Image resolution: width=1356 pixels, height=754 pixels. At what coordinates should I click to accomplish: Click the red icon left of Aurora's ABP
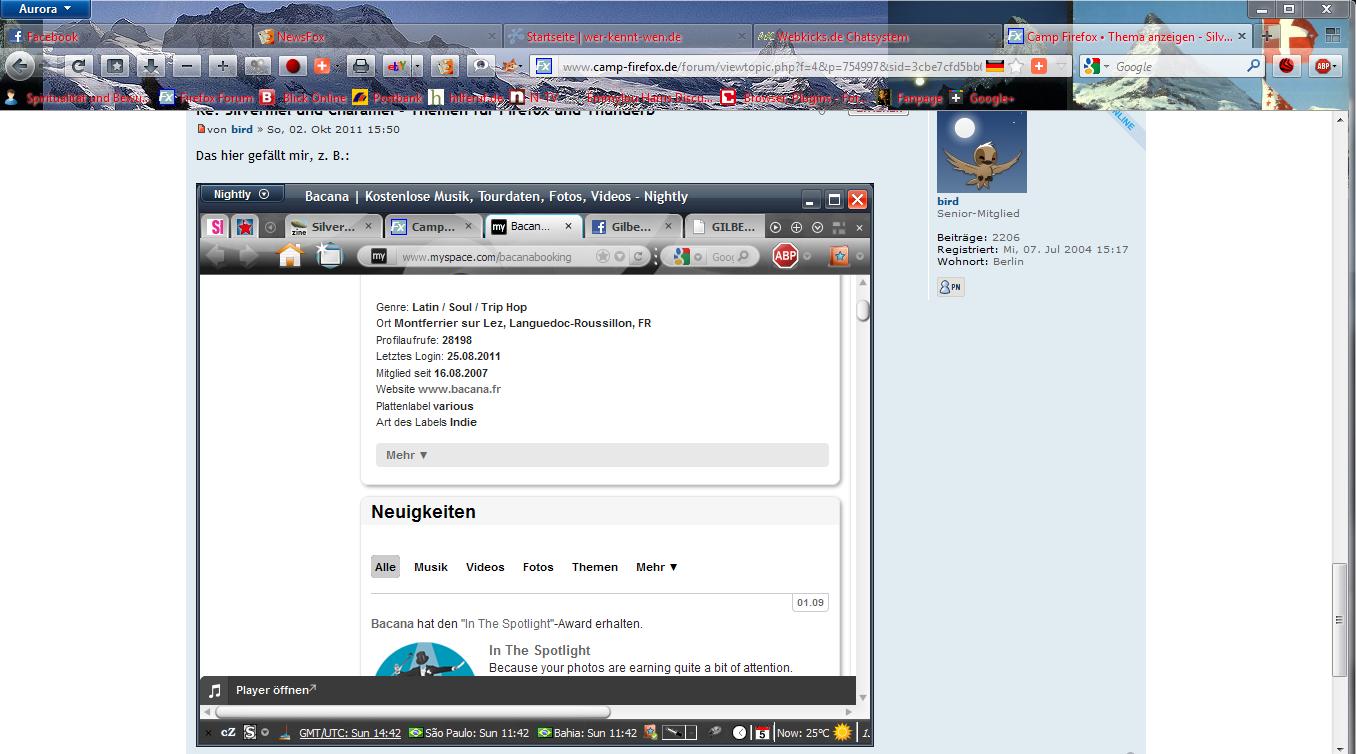(x=1287, y=66)
